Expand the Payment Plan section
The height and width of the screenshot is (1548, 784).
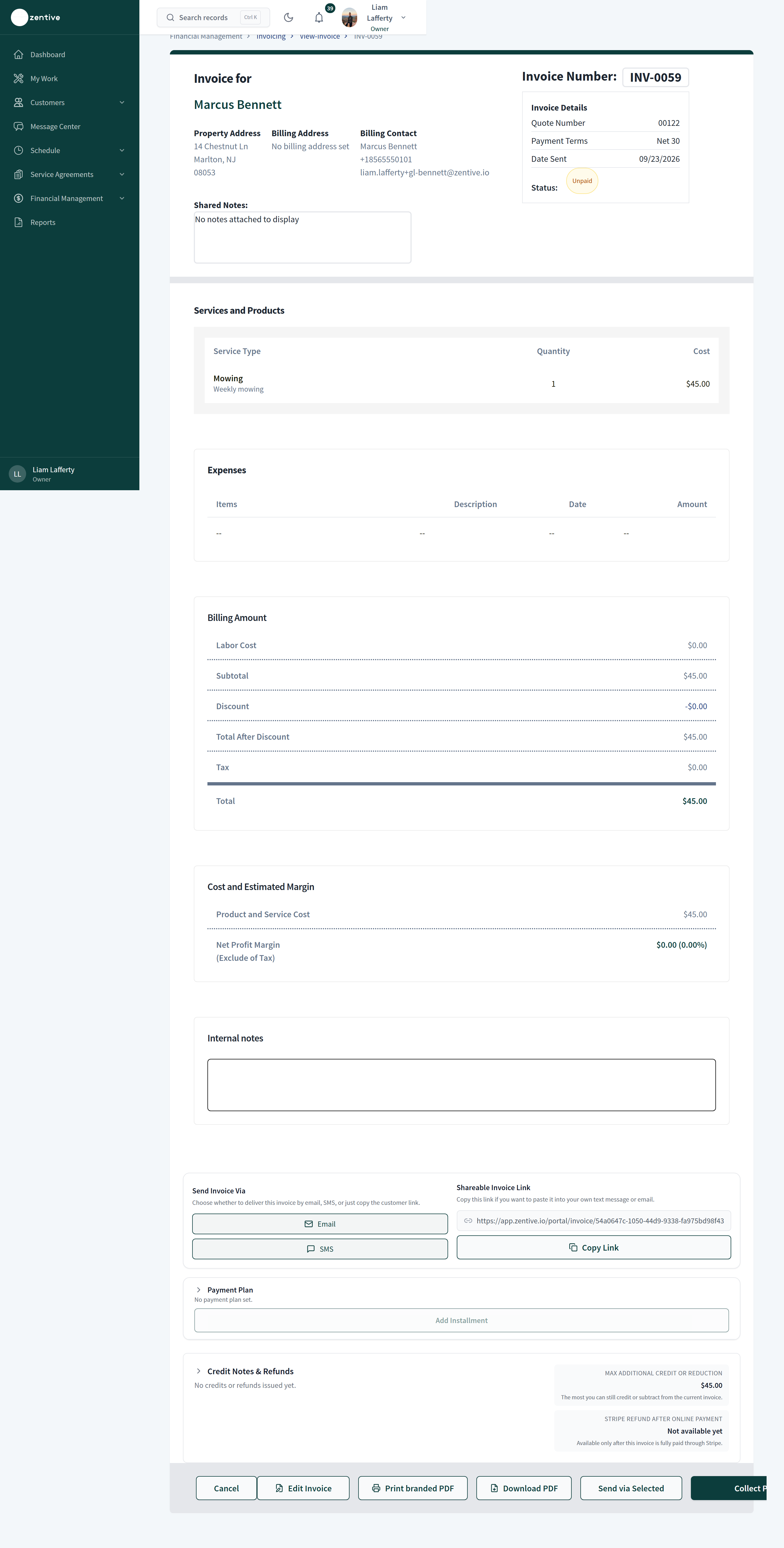(199, 1290)
